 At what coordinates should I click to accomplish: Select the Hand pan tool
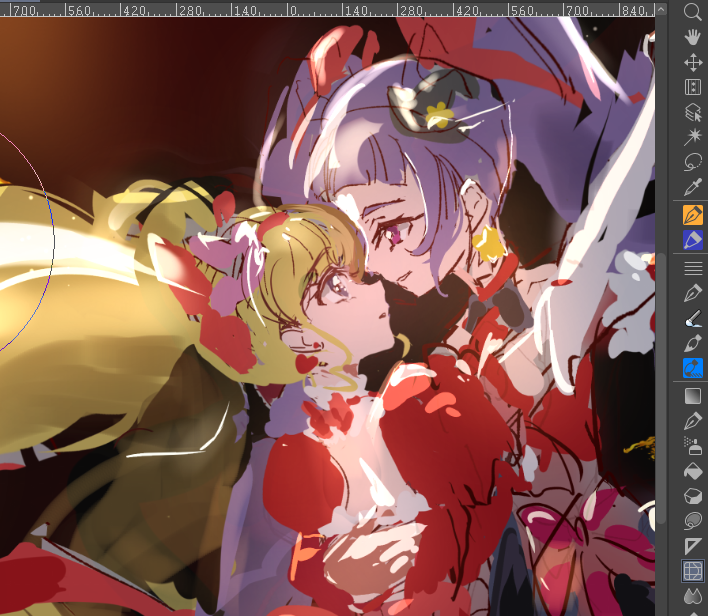point(693,37)
